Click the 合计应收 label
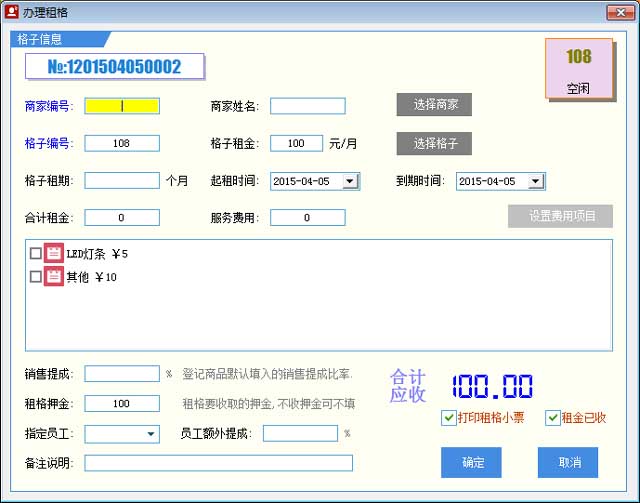The width and height of the screenshot is (640, 503). 407,385
